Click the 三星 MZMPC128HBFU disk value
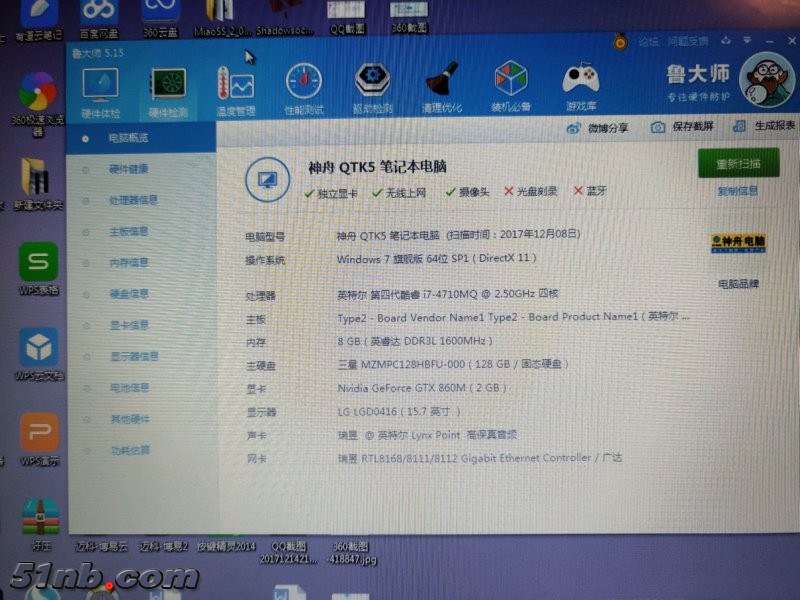 [453, 364]
